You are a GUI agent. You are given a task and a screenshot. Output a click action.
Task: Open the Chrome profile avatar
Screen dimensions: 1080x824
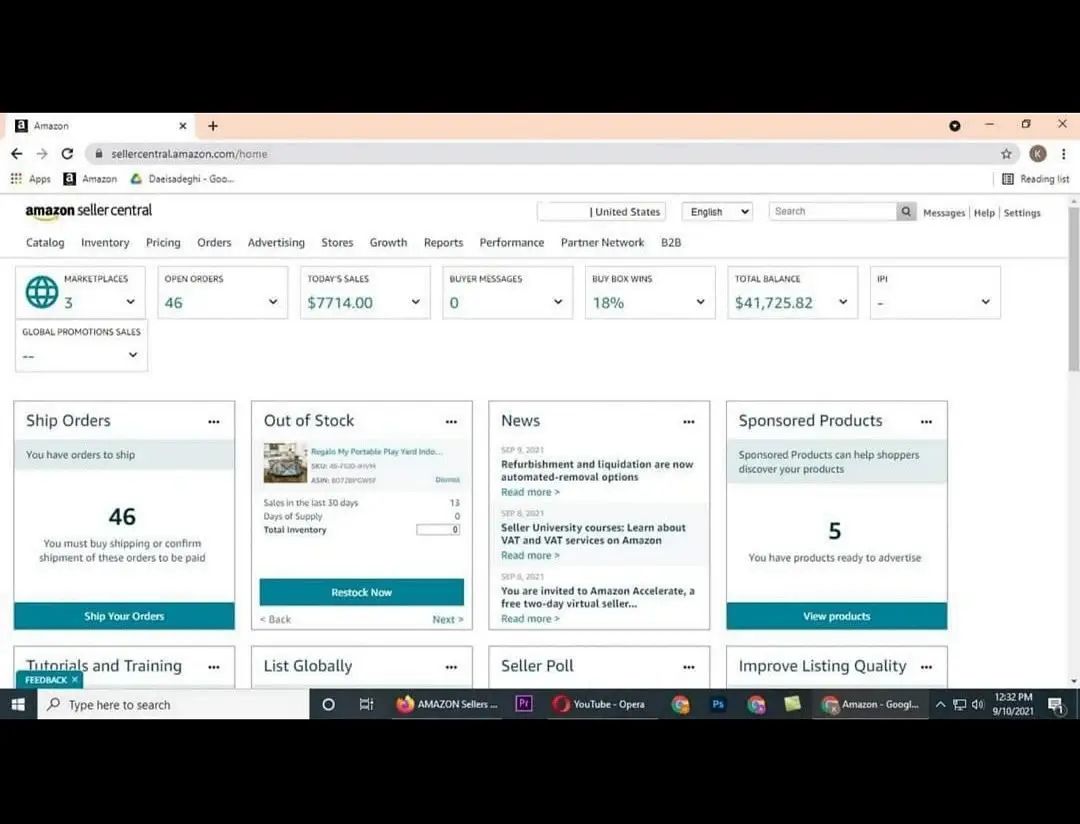coord(1037,154)
